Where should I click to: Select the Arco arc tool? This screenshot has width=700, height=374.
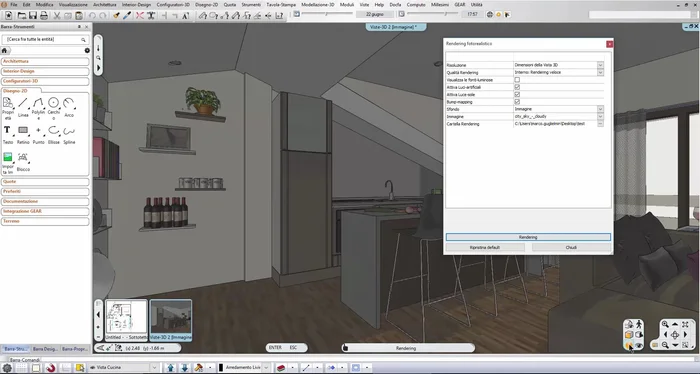(69, 107)
